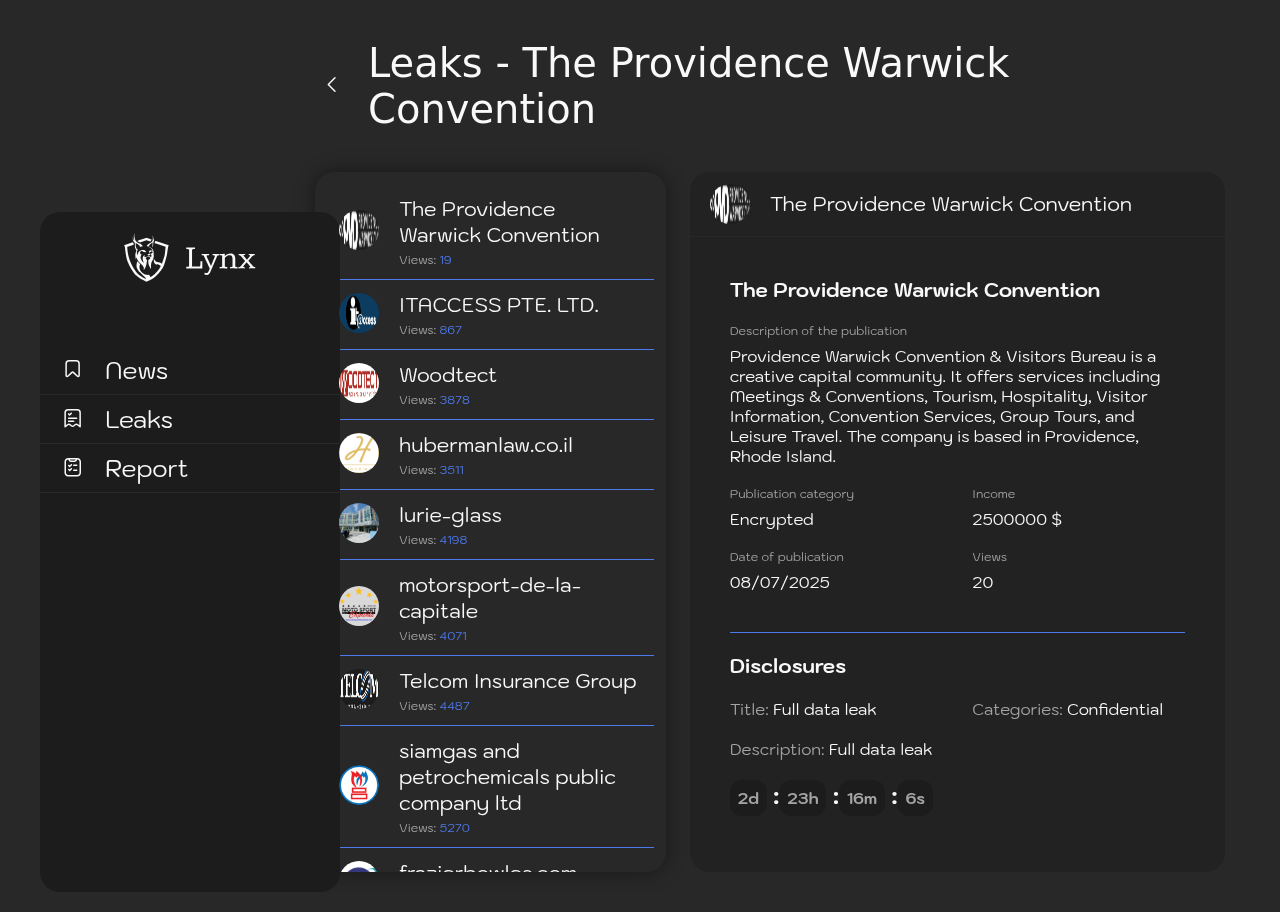The image size is (1280, 912).
Task: Open the Leaks menu item
Action: [x=190, y=419]
